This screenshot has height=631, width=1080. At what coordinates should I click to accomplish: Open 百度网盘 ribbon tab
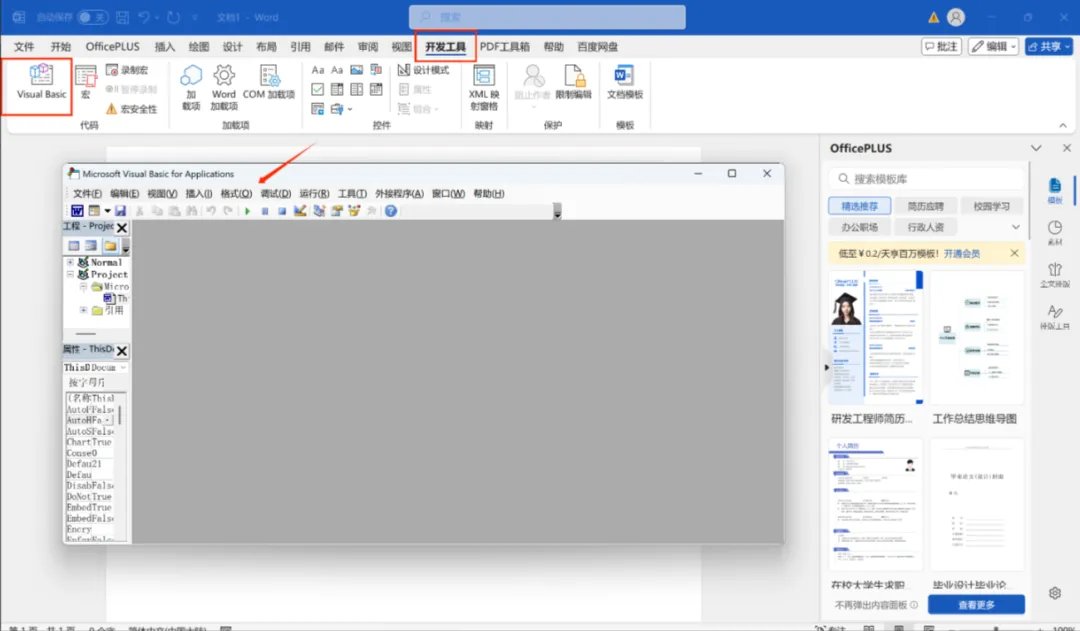point(597,47)
